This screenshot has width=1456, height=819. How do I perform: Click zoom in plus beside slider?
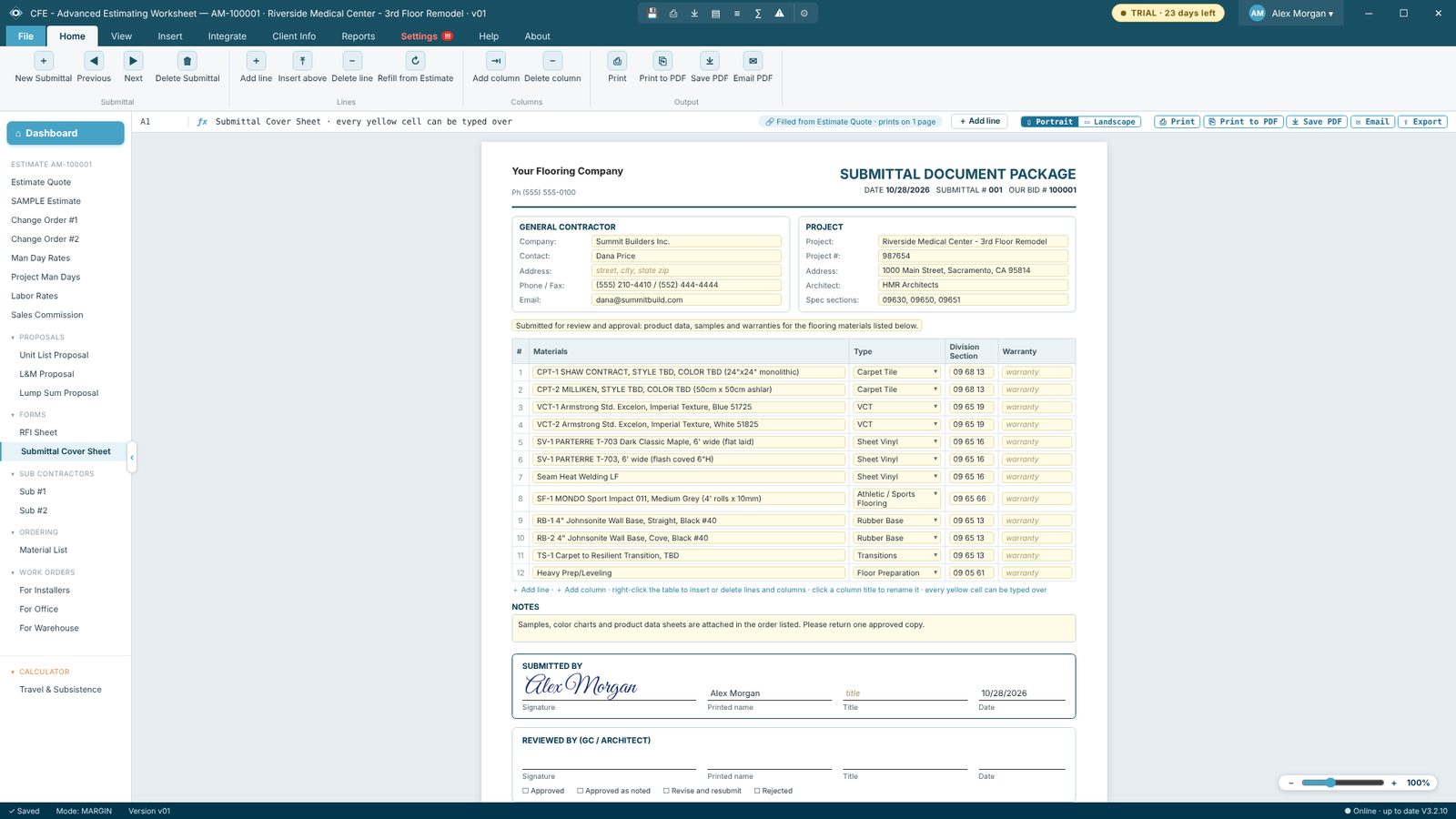pyautogui.click(x=1393, y=783)
